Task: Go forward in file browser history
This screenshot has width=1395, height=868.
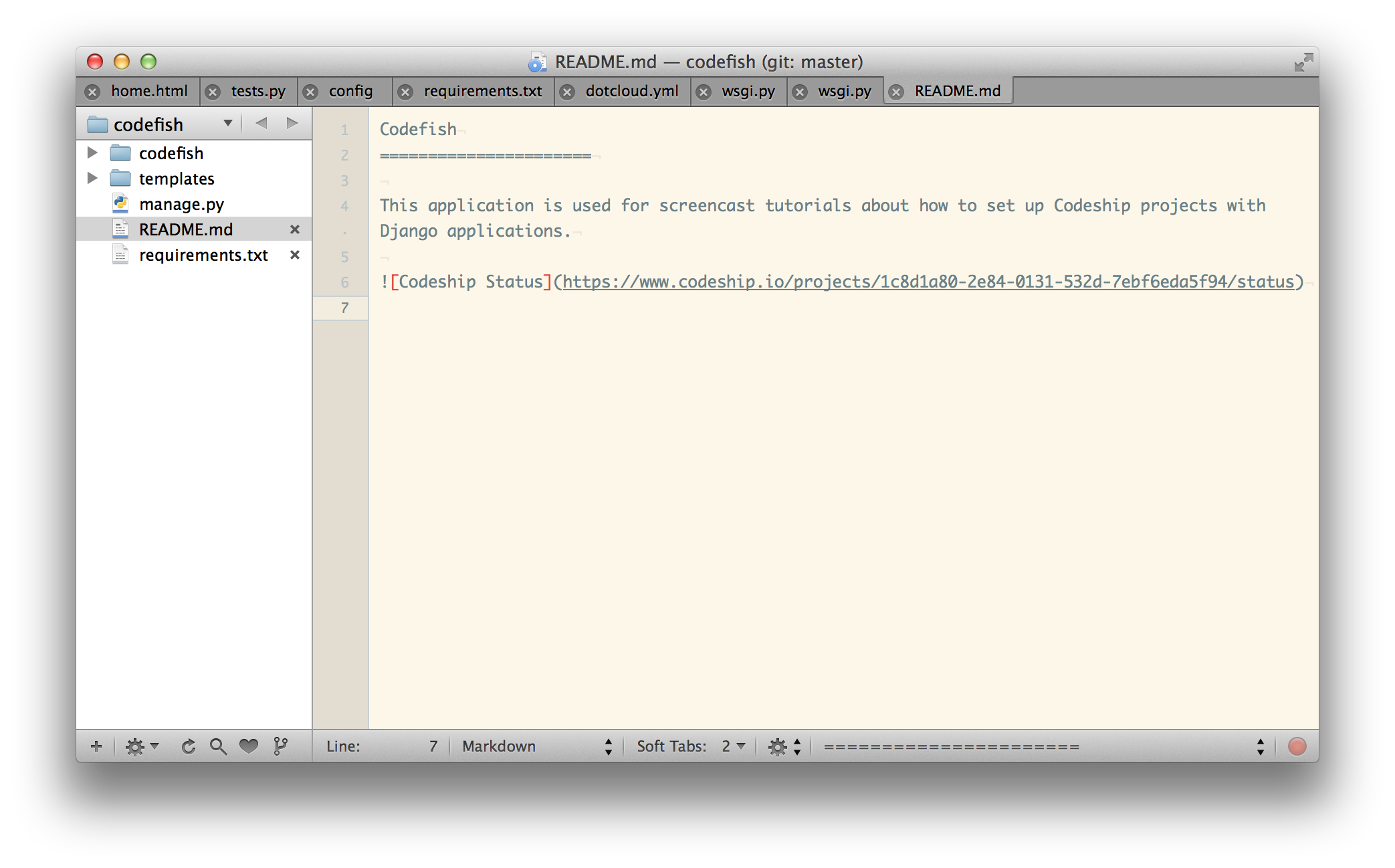Action: (x=292, y=123)
